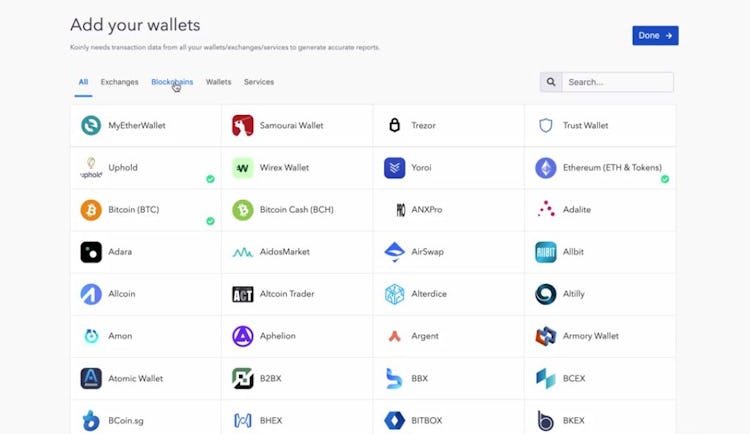This screenshot has width=750, height=434.
Task: Click the 'Trust Wallet' name text
Action: (585, 125)
